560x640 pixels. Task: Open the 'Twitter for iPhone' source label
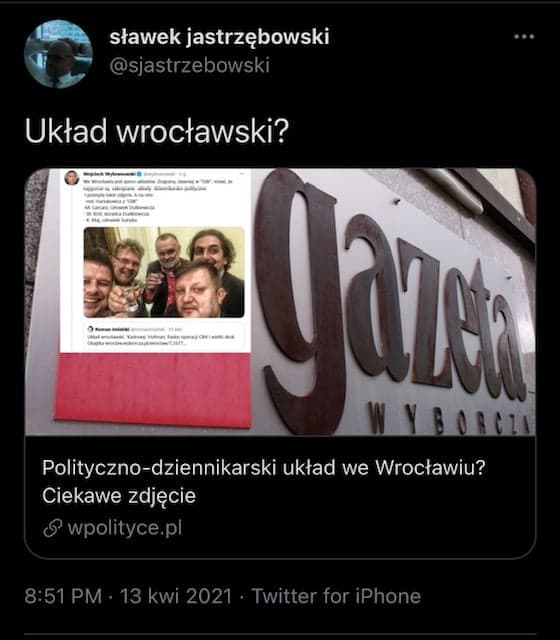click(x=336, y=596)
